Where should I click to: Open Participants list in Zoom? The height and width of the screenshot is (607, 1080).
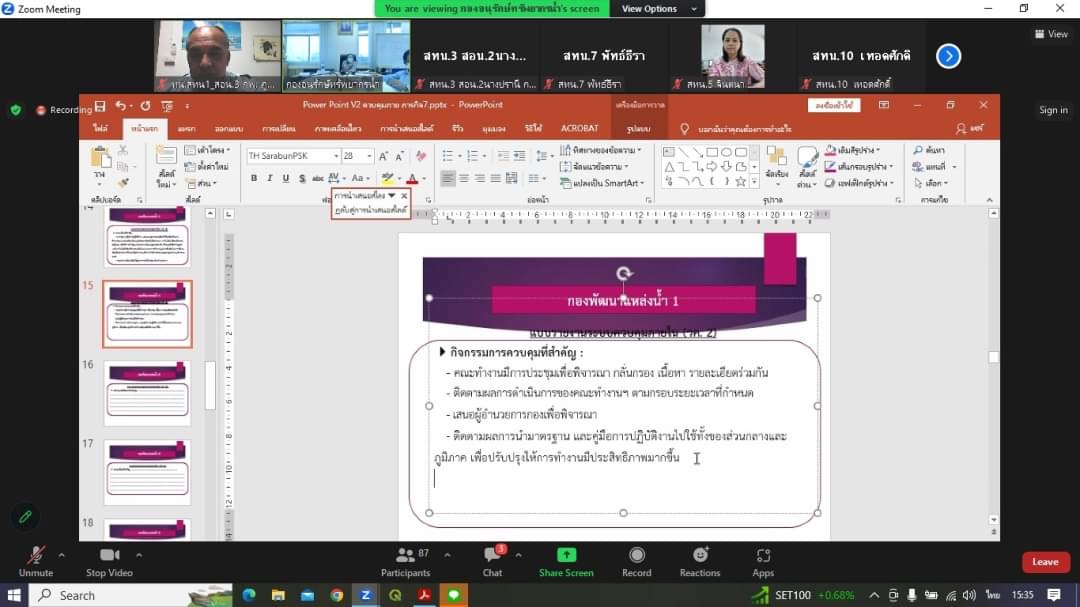(x=406, y=562)
